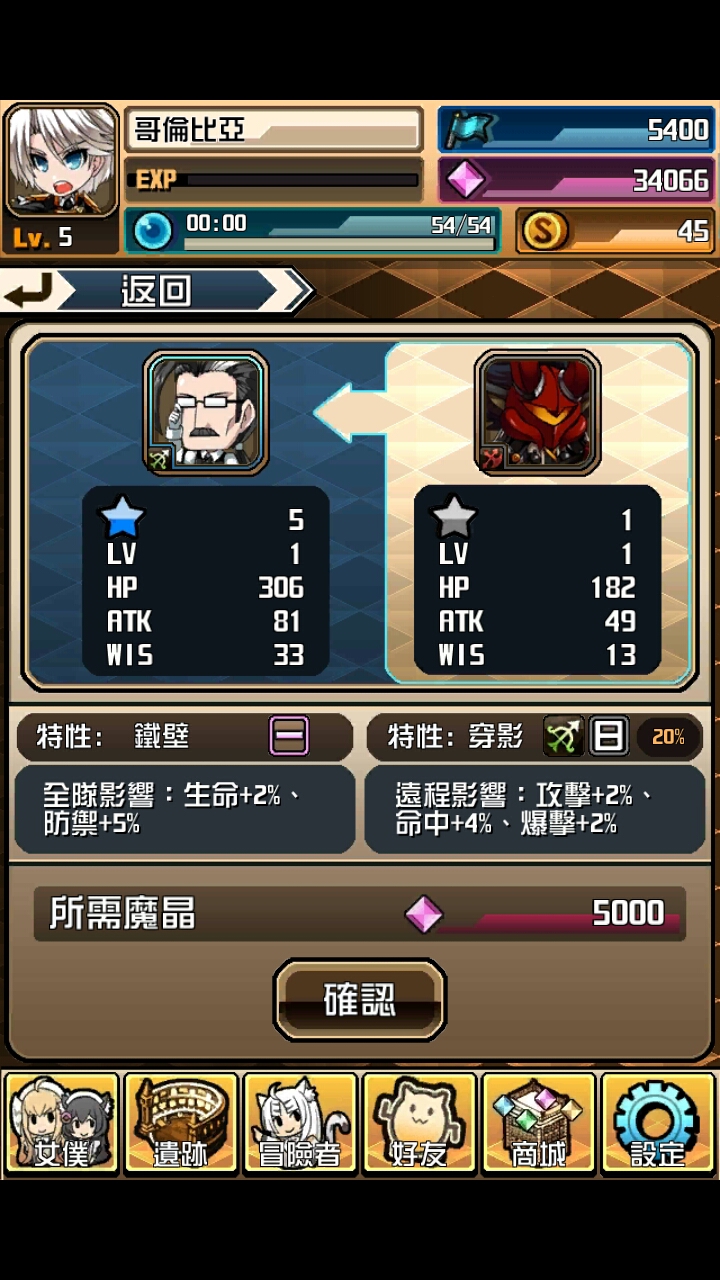Open the 設定 settings gear icon
This screenshot has width=720, height=1280.
[x=657, y=1123]
